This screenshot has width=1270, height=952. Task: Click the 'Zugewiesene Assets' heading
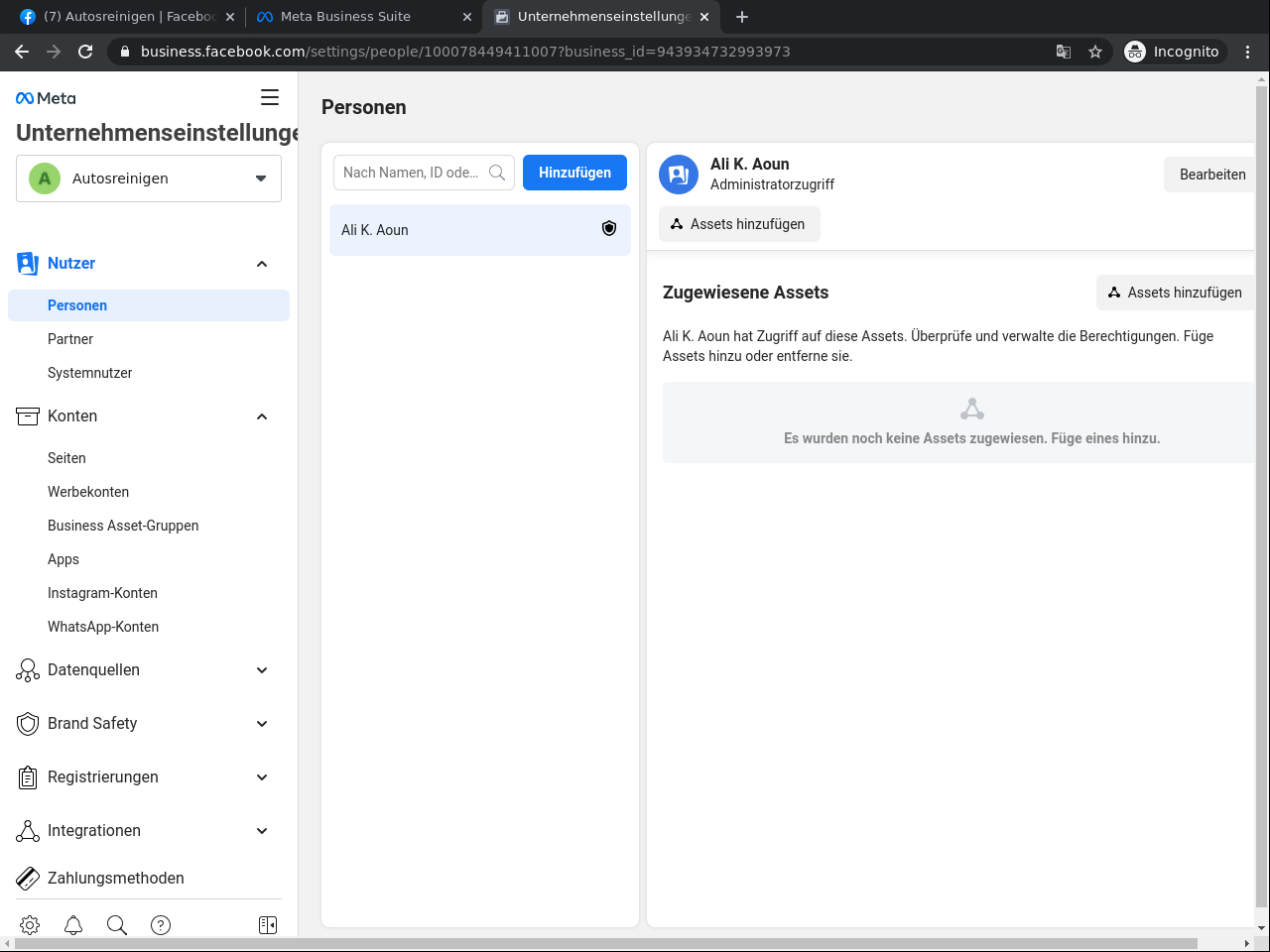click(745, 293)
